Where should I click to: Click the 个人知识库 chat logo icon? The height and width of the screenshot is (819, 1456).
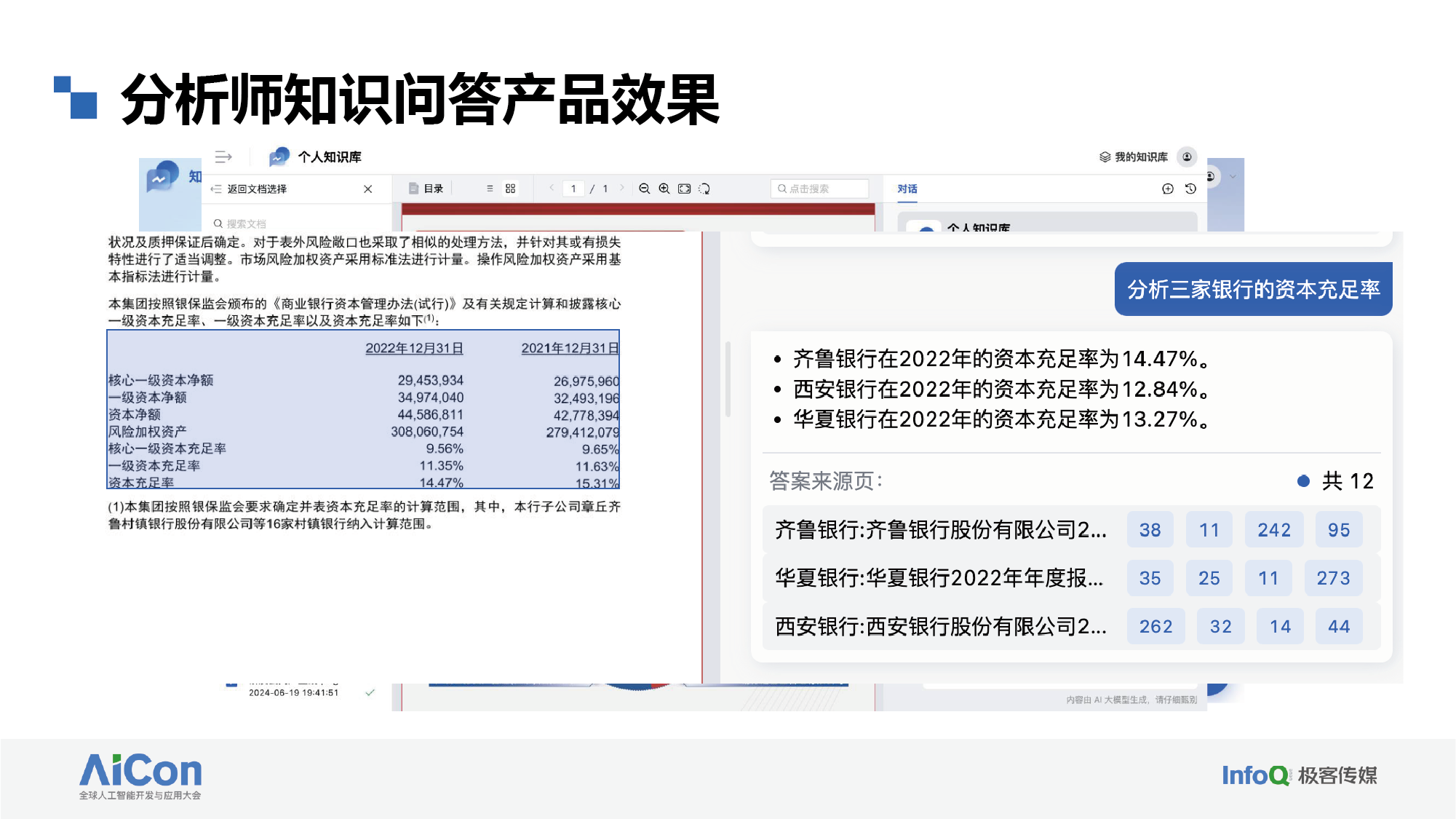point(279,157)
